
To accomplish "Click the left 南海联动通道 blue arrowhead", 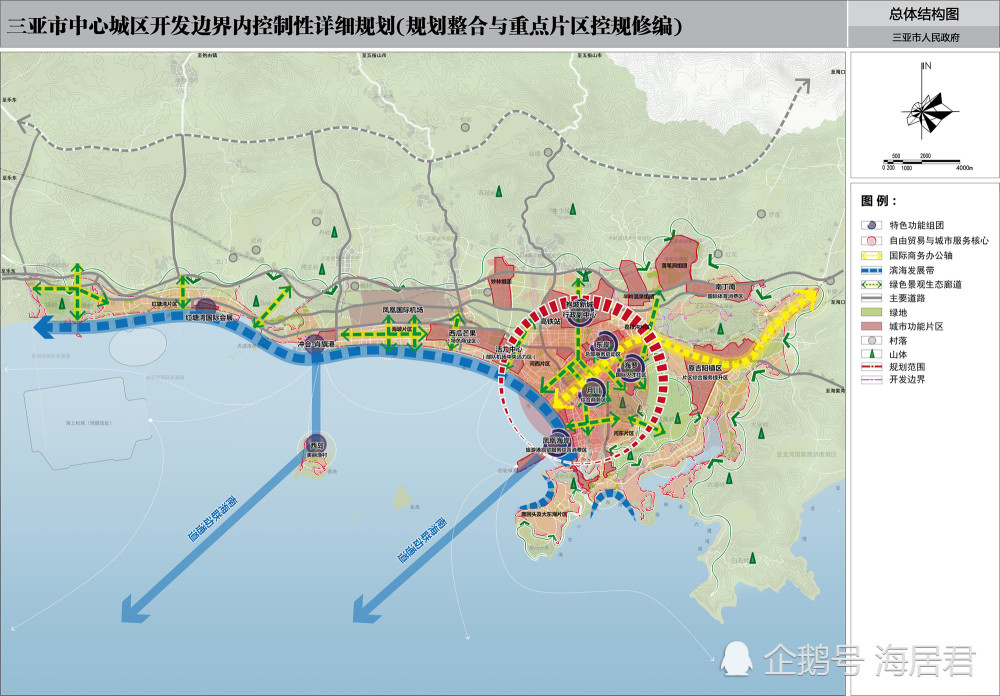I will (x=134, y=609).
